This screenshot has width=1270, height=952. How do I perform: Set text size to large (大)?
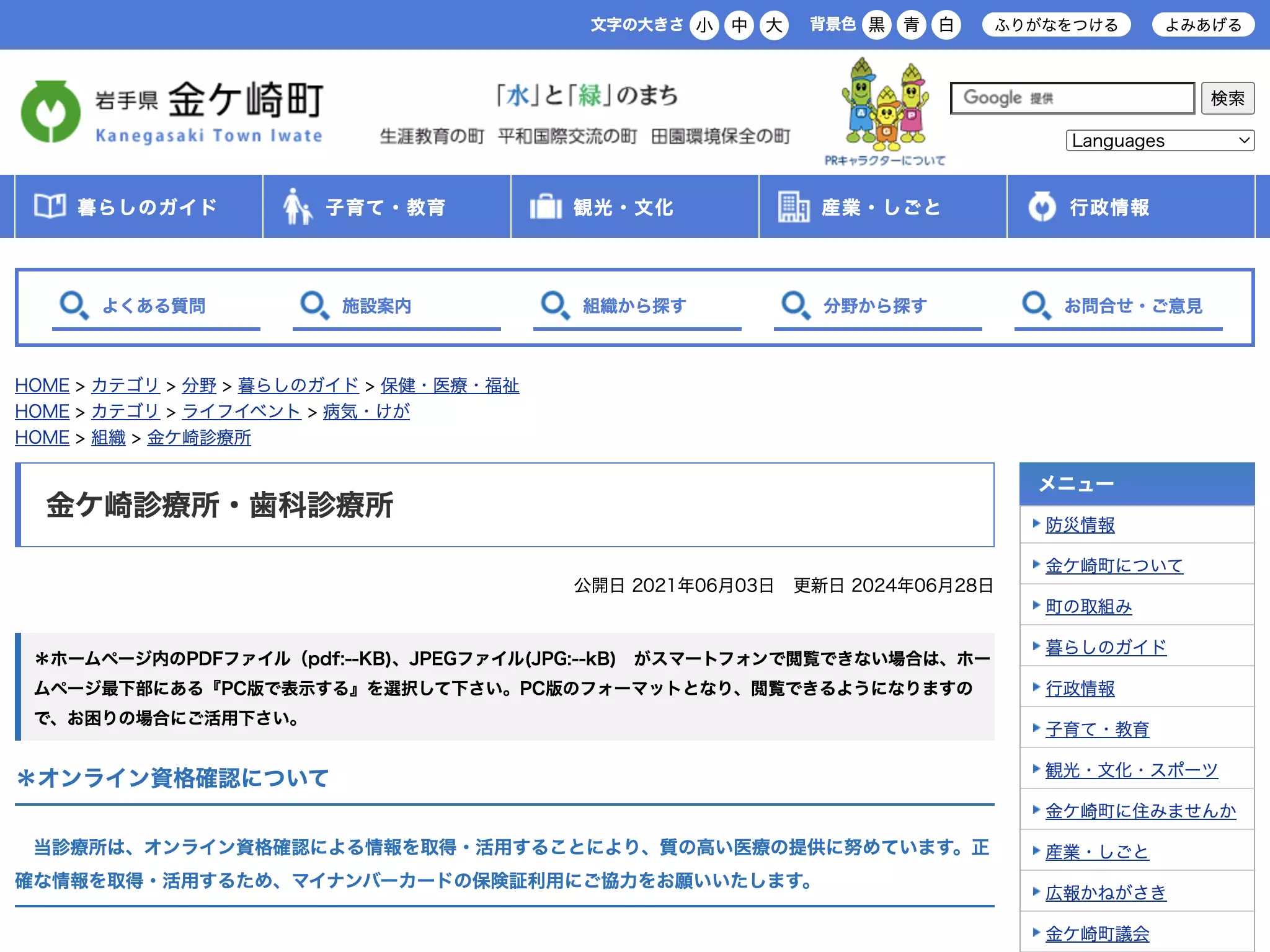pos(774,25)
